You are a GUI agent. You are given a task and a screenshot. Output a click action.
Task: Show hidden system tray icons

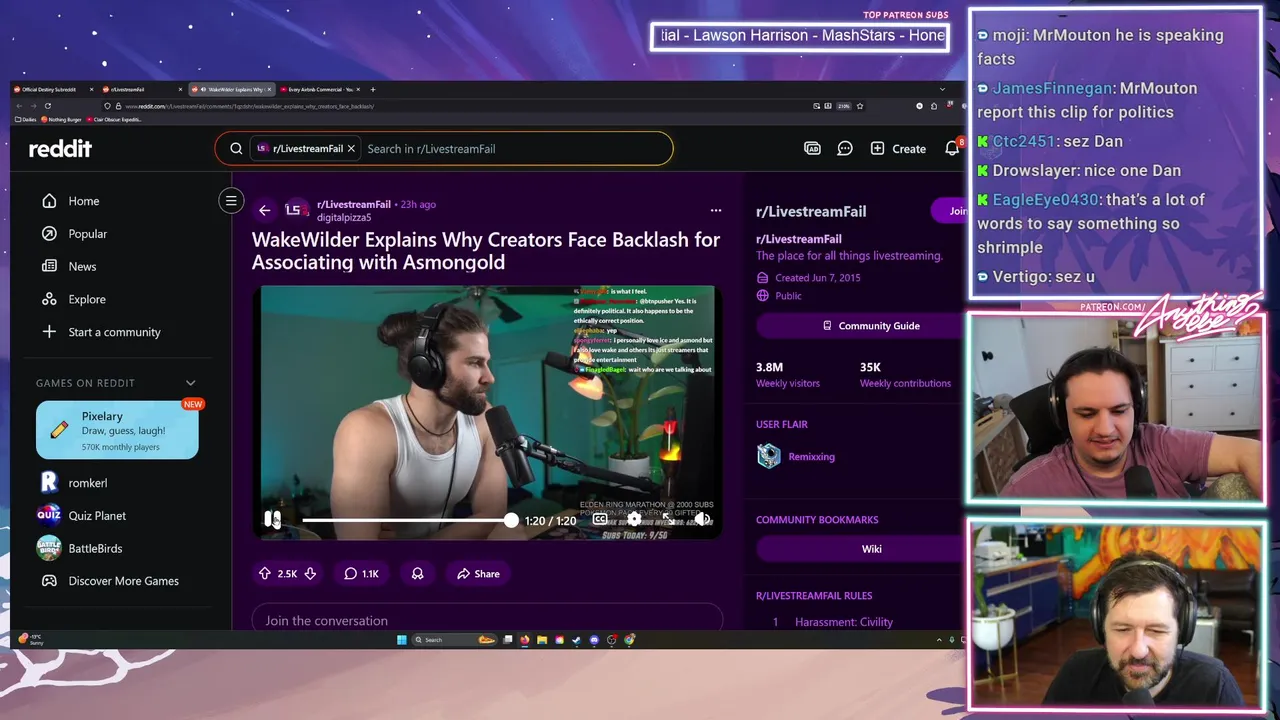[939, 640]
